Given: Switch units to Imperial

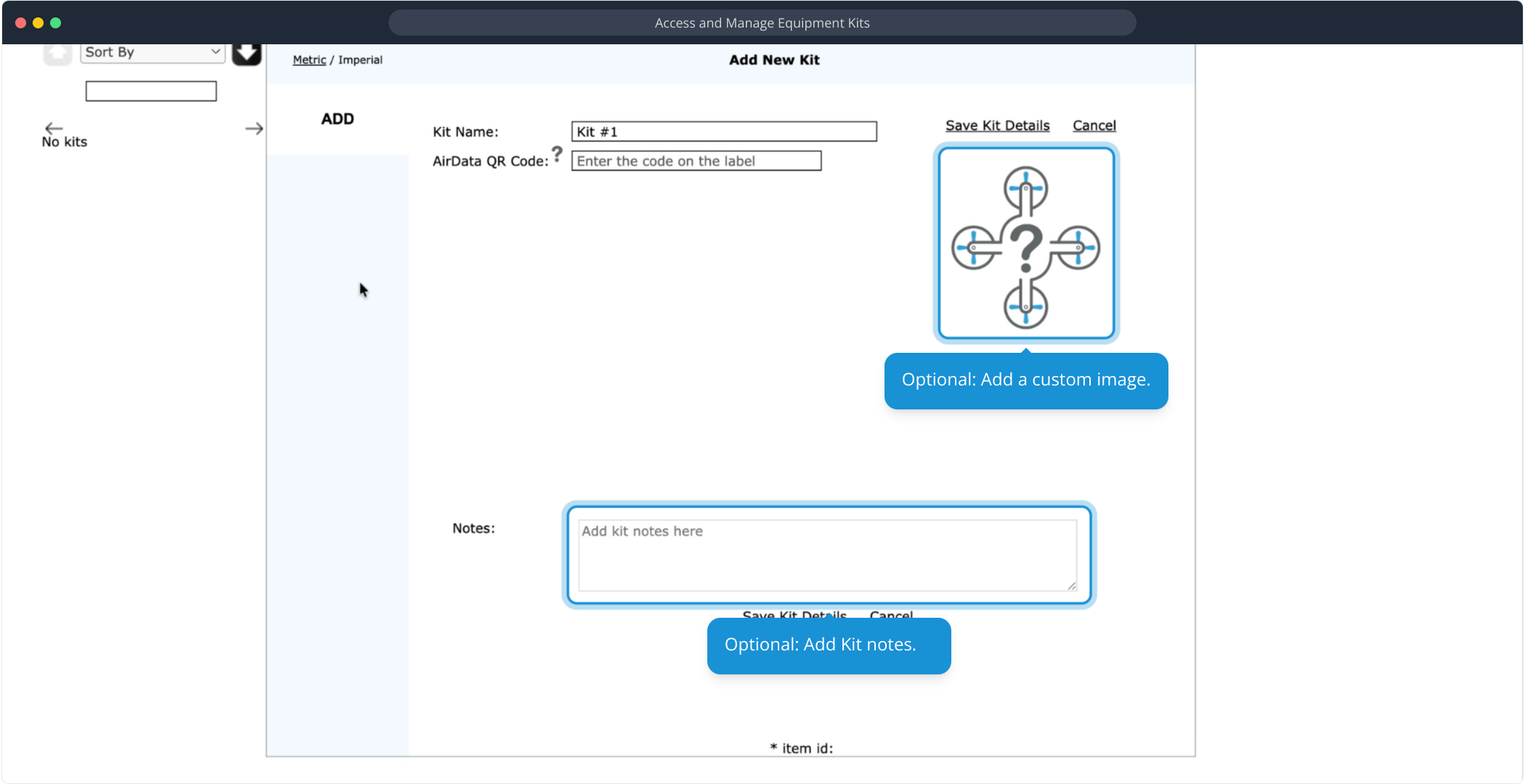Looking at the screenshot, I should point(360,60).
